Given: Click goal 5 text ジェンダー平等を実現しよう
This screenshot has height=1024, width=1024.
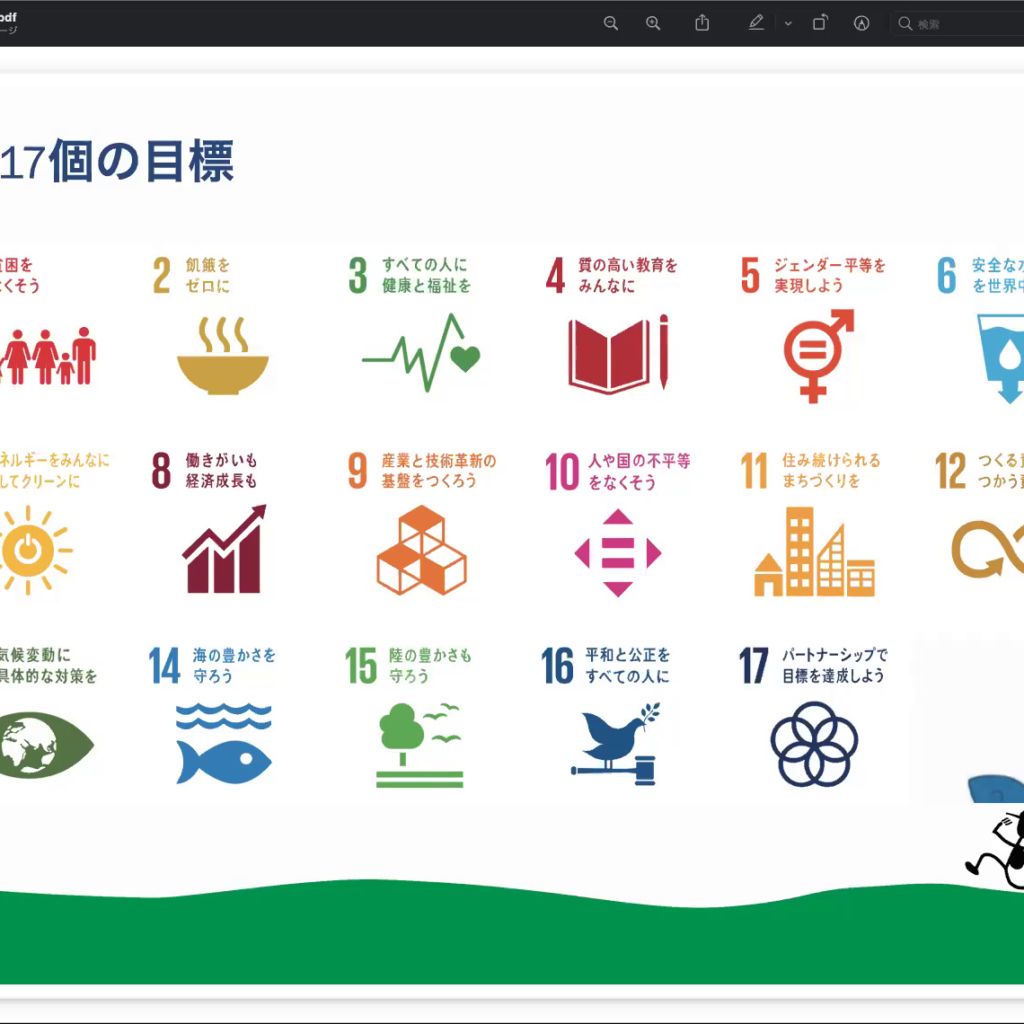Looking at the screenshot, I should (x=829, y=275).
